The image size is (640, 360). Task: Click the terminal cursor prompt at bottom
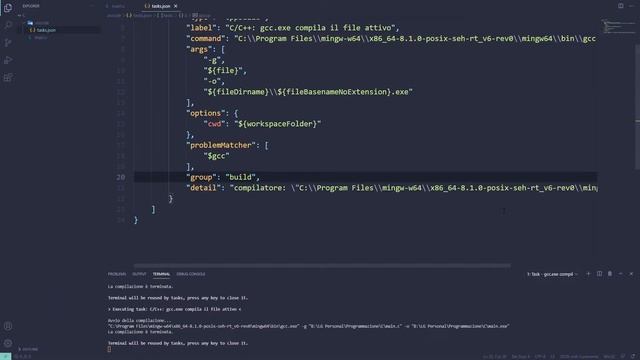pyautogui.click(x=109, y=349)
